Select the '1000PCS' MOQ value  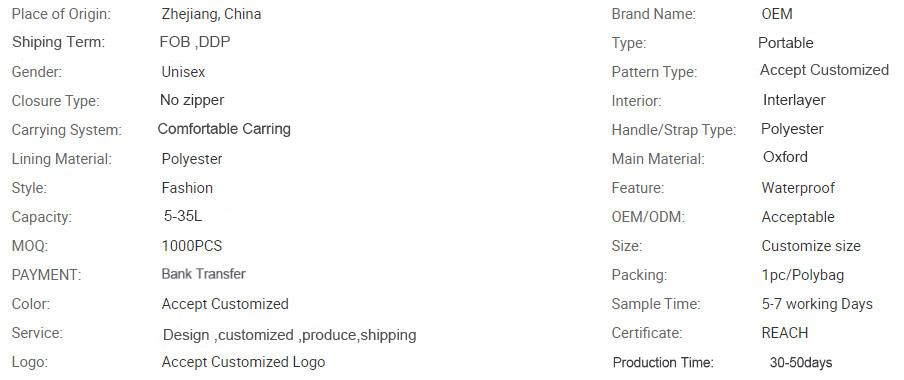[191, 246]
